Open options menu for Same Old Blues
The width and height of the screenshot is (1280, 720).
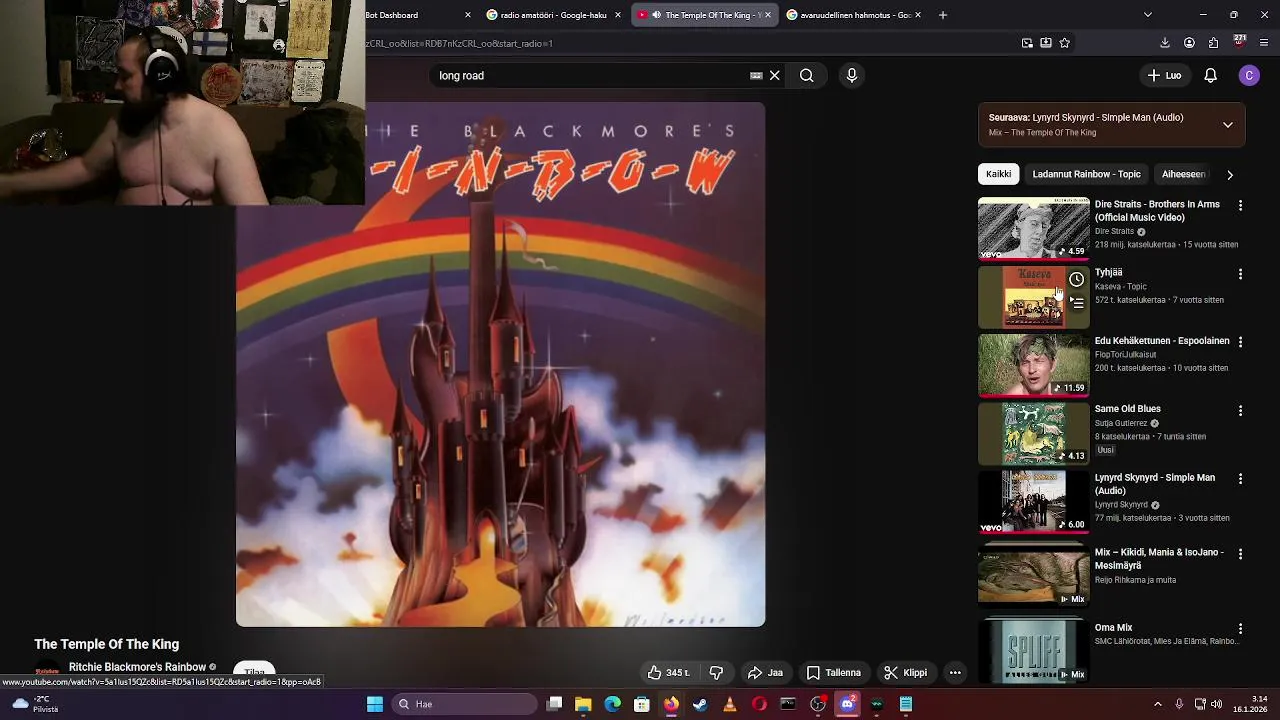pyautogui.click(x=1240, y=410)
